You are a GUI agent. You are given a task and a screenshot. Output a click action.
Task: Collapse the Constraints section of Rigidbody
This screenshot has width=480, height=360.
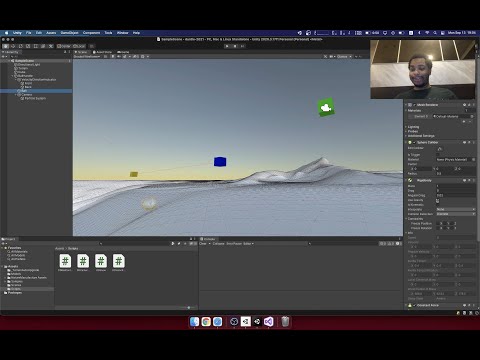point(406,219)
